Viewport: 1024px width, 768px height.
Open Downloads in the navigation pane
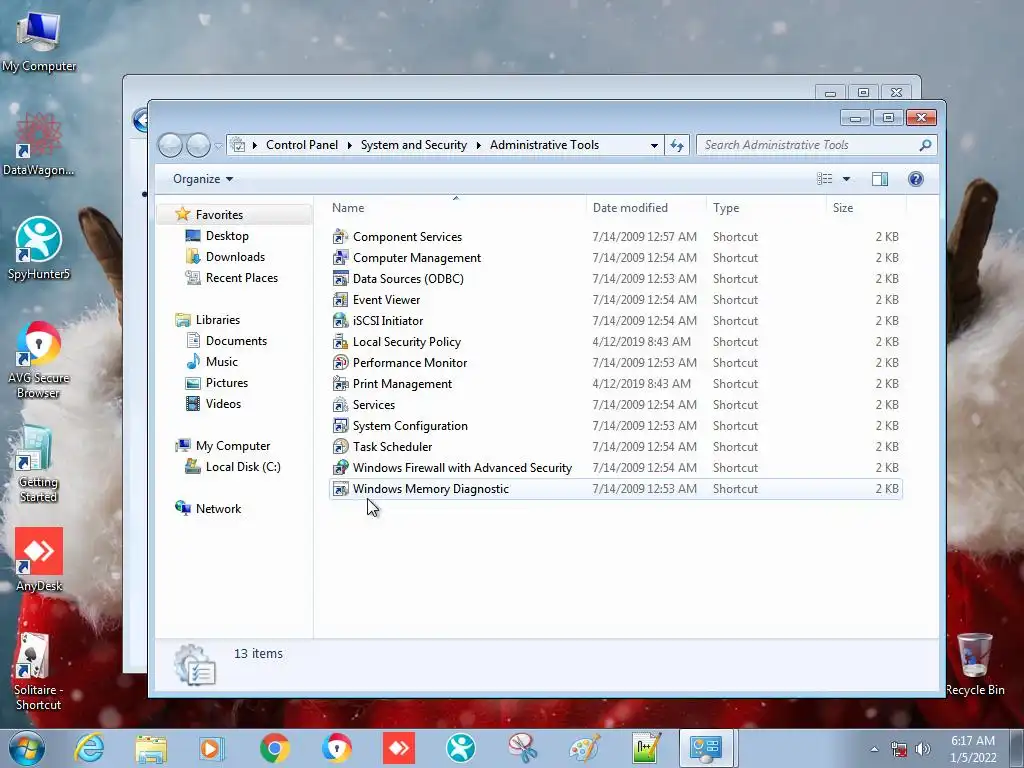coord(235,257)
